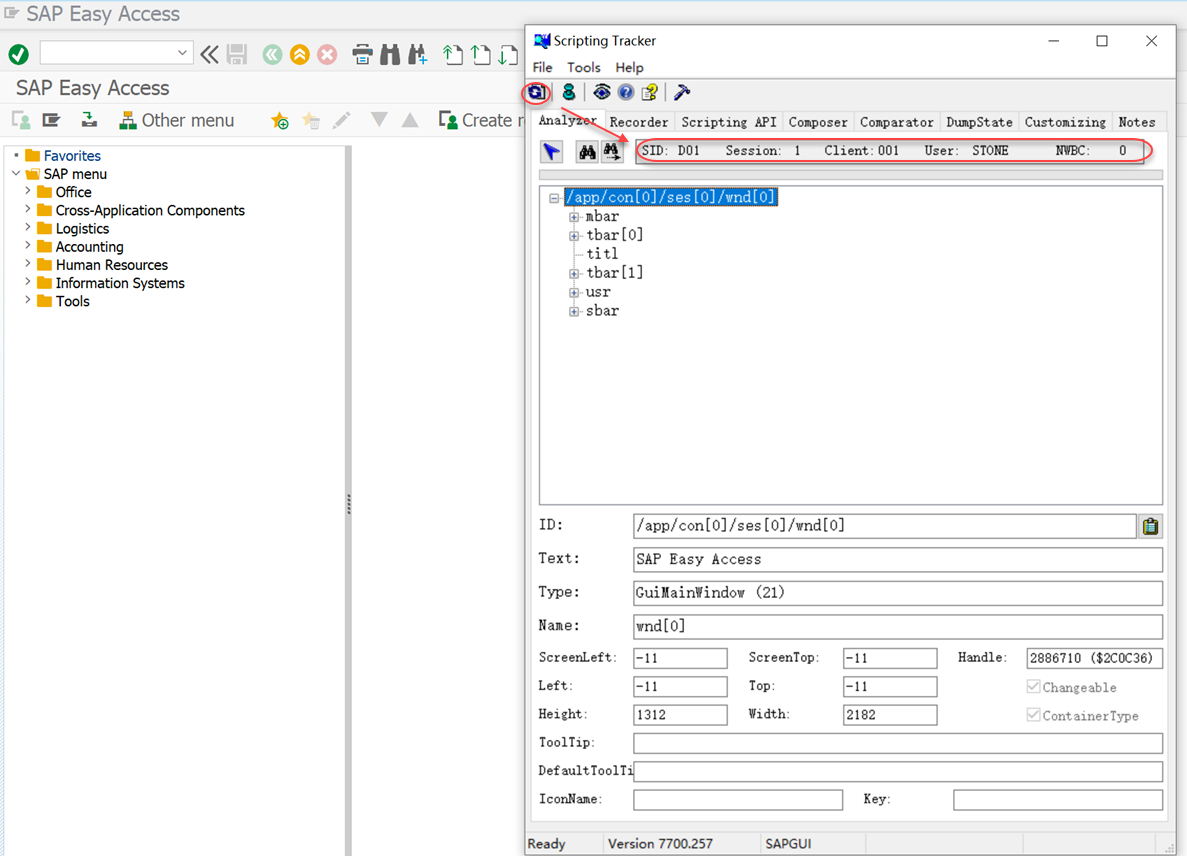Click the blue arrow identify-element icon in Analyzer
Screen dimensions: 1187x856
(552, 151)
